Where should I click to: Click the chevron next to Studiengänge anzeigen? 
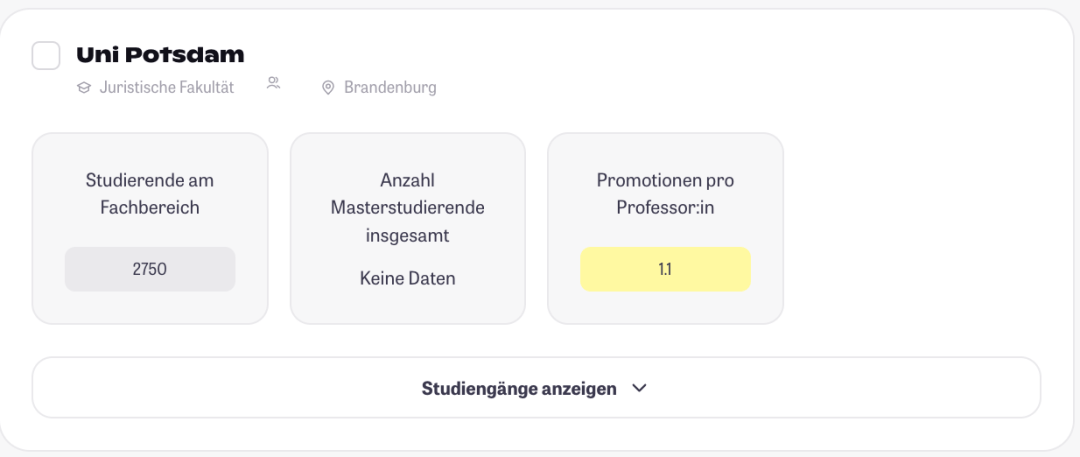(640, 388)
